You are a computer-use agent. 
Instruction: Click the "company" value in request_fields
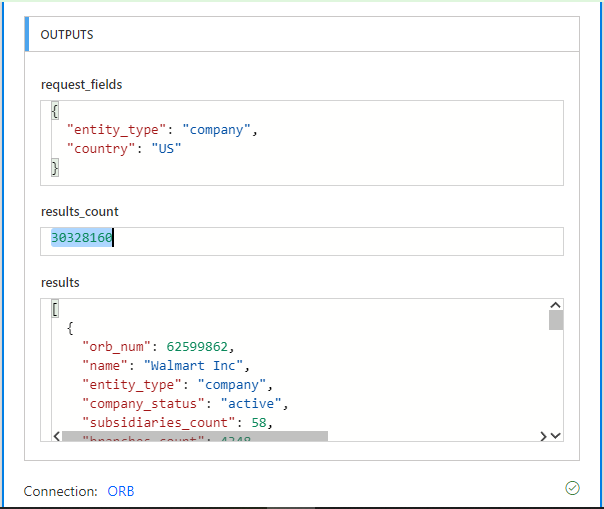coord(220,130)
